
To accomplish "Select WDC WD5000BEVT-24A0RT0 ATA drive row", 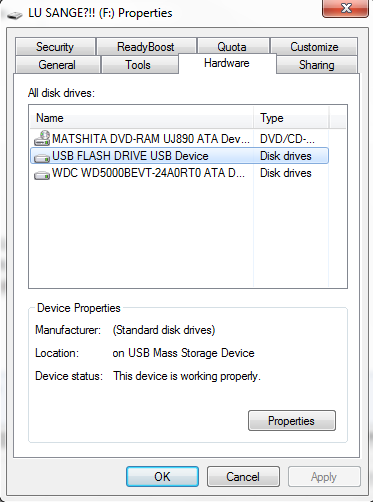I will pos(179,173).
